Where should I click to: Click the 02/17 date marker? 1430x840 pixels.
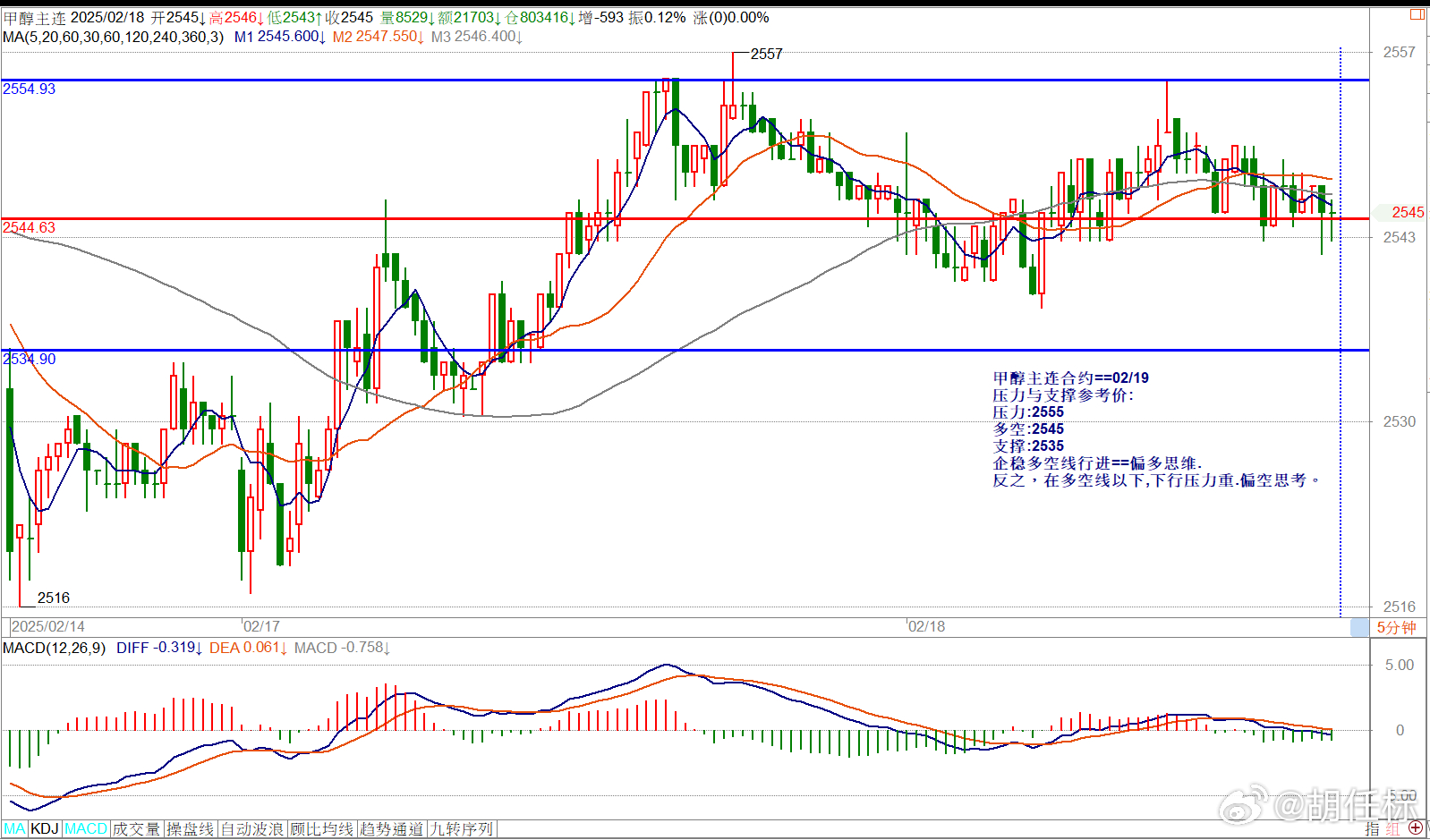tap(262, 627)
